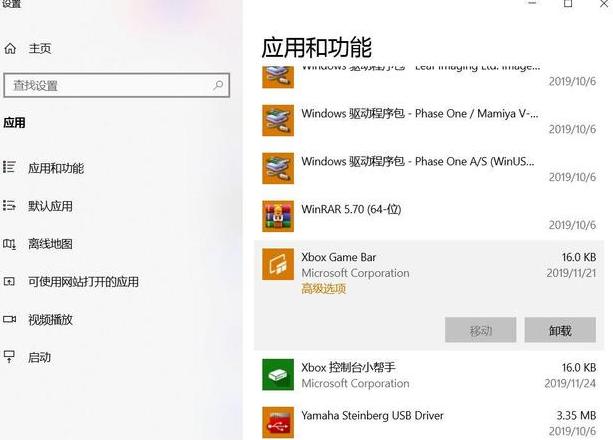Click the Phase One A/S driver package icon

click(x=278, y=168)
